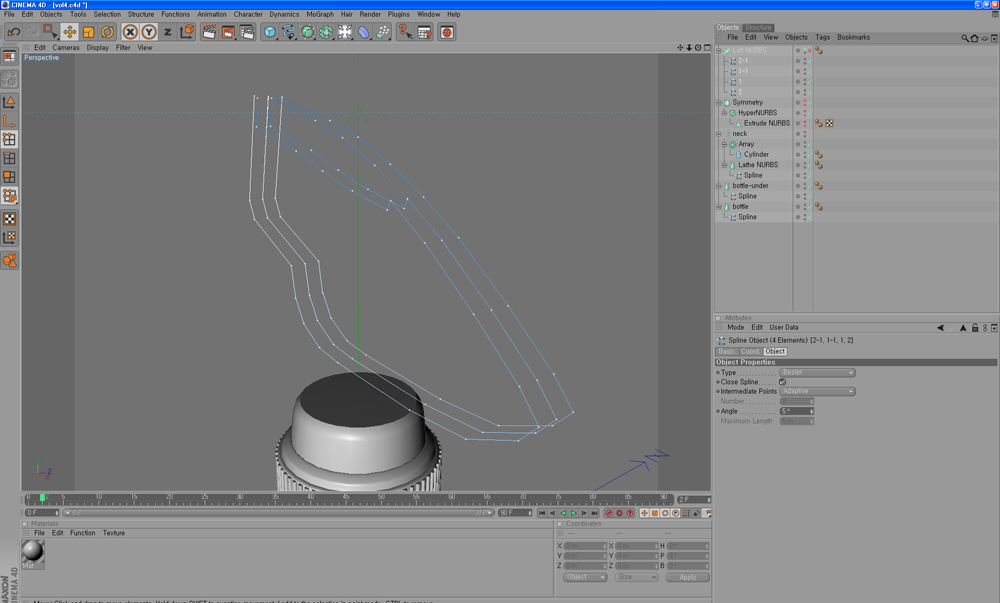The width and height of the screenshot is (1000, 603).
Task: Collapse the Loft NURBS tree node
Action: click(x=719, y=50)
